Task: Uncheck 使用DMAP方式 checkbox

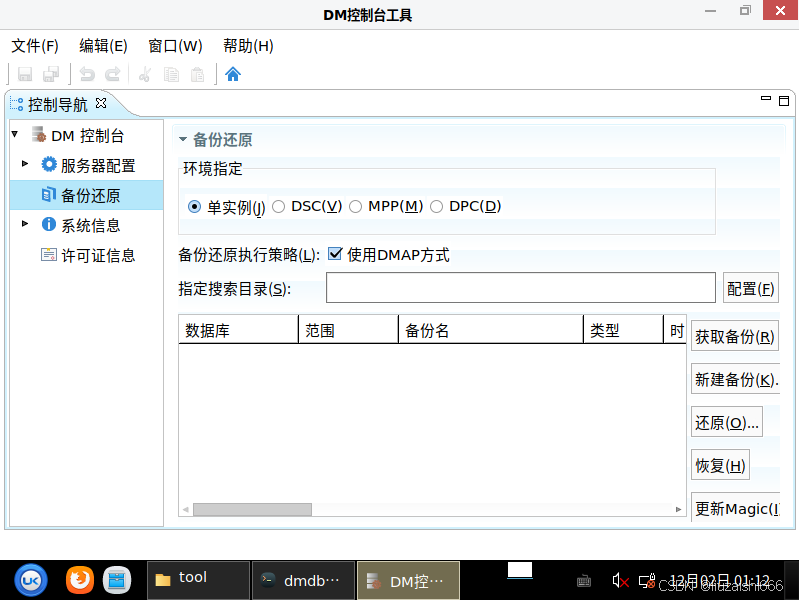Action: click(x=335, y=253)
